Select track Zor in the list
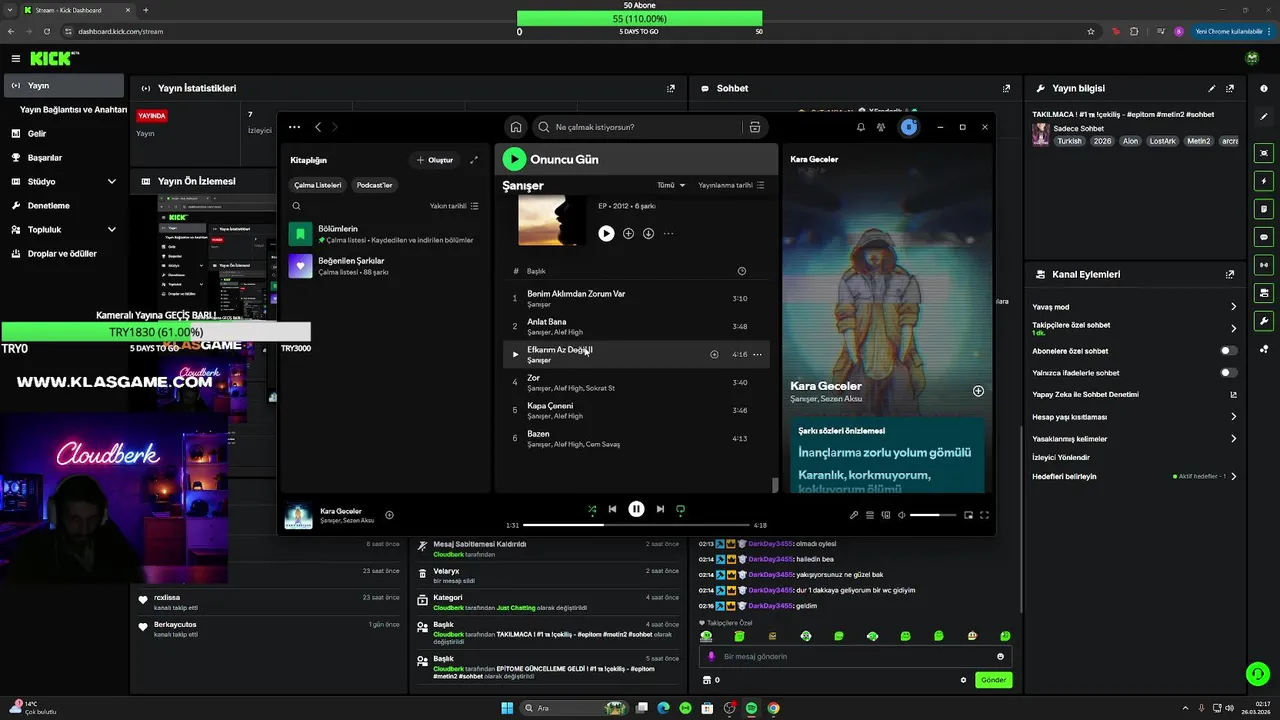 (x=636, y=382)
